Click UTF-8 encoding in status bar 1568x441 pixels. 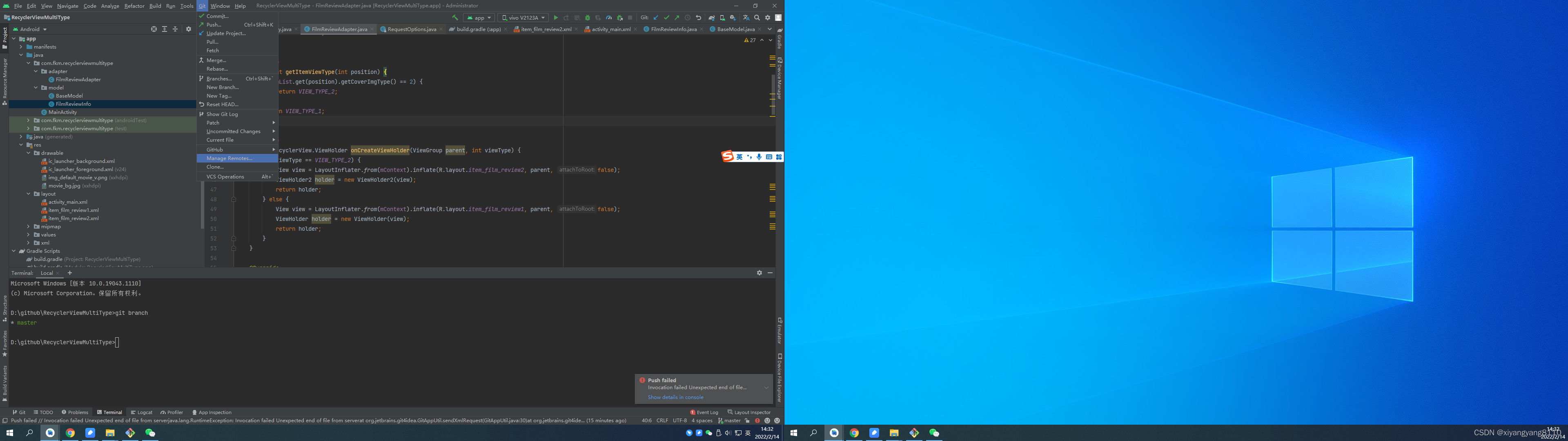click(680, 420)
